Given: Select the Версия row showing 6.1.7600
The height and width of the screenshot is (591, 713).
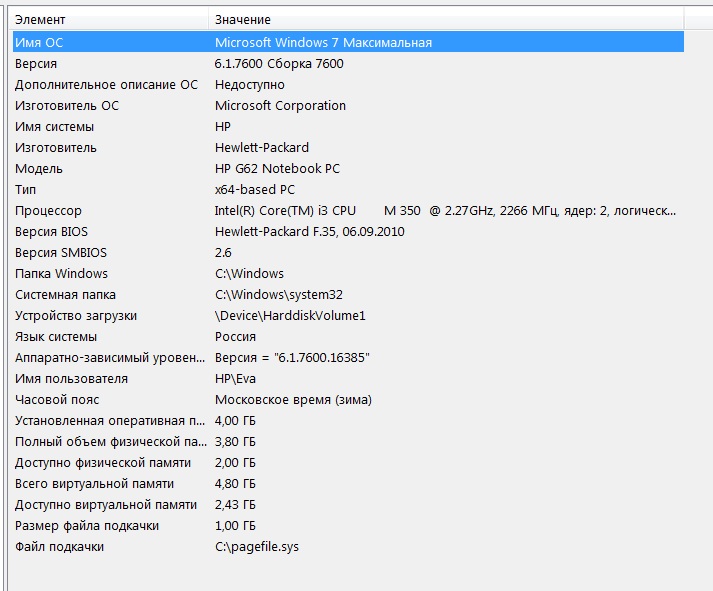Looking at the screenshot, I should point(348,64).
